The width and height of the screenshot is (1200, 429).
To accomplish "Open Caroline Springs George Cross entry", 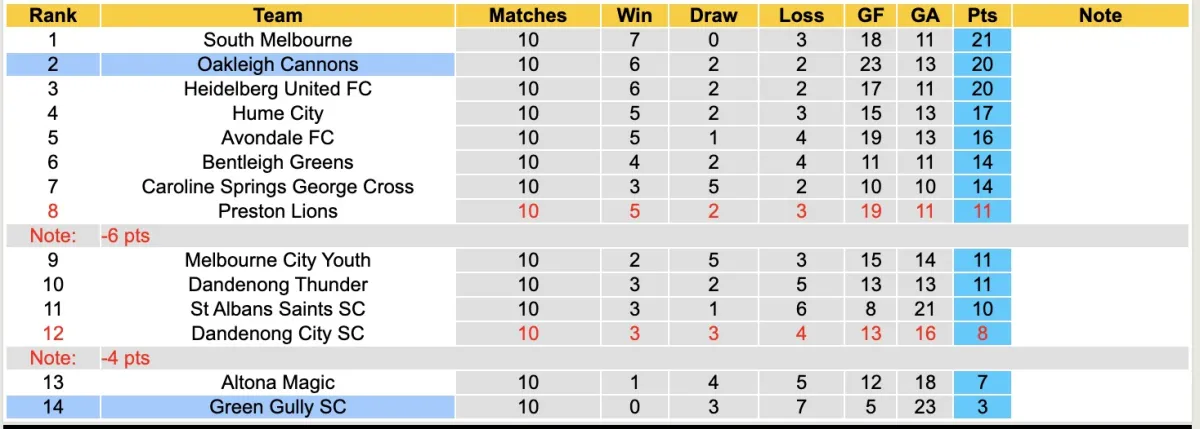I will pyautogui.click(x=277, y=186).
